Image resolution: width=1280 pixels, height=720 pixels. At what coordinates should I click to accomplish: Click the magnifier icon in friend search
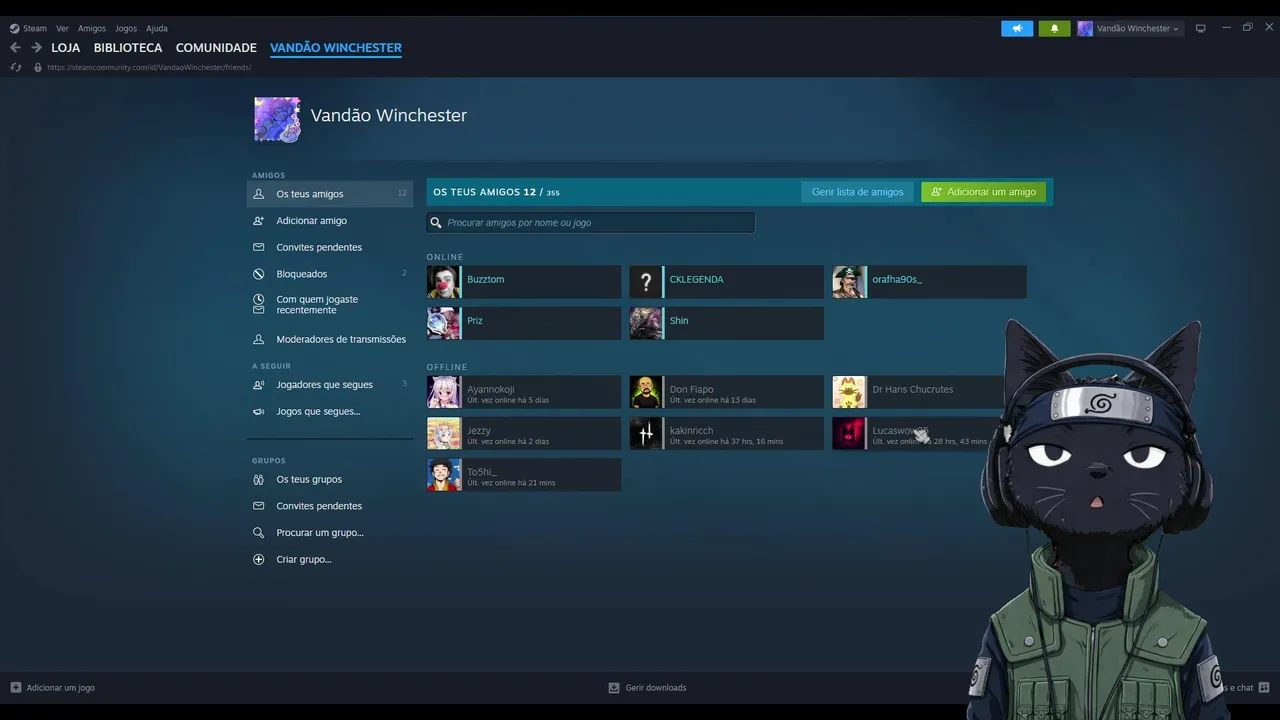point(436,222)
